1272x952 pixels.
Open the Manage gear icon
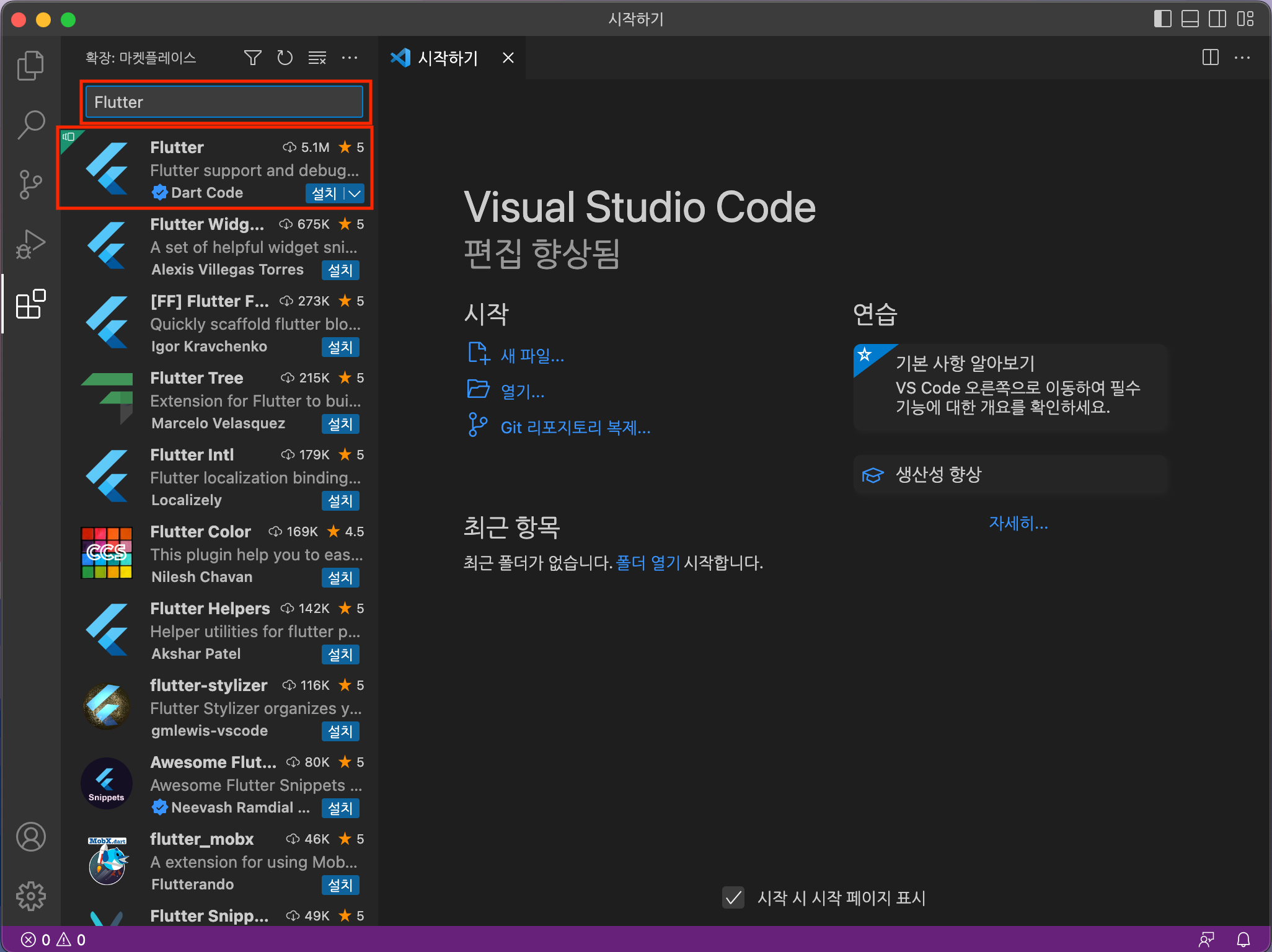(30, 896)
